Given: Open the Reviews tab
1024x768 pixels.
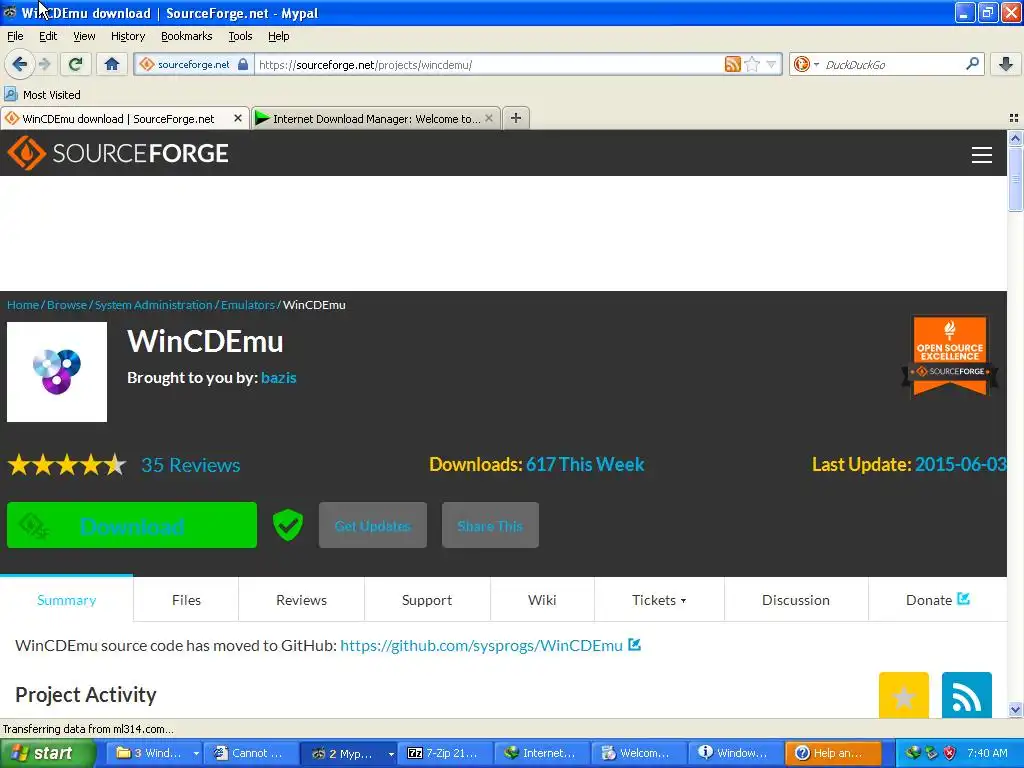Looking at the screenshot, I should (x=301, y=600).
